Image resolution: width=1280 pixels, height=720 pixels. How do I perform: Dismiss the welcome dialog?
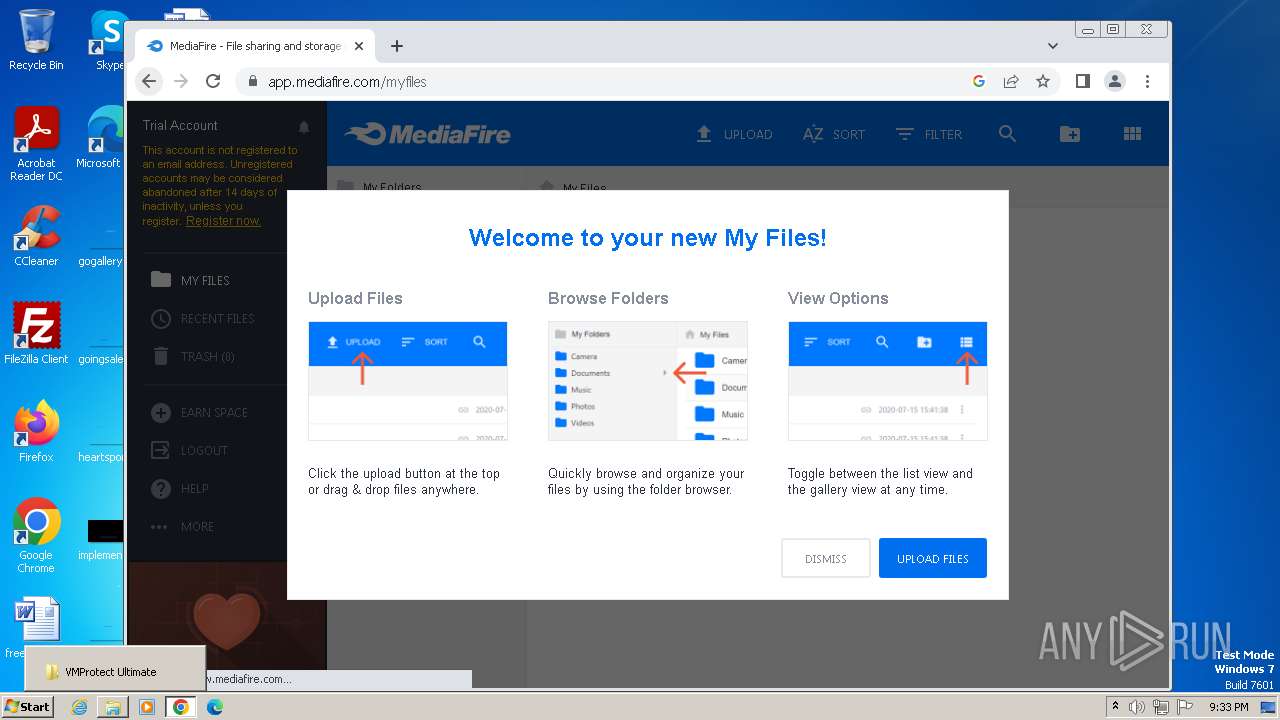pos(826,558)
